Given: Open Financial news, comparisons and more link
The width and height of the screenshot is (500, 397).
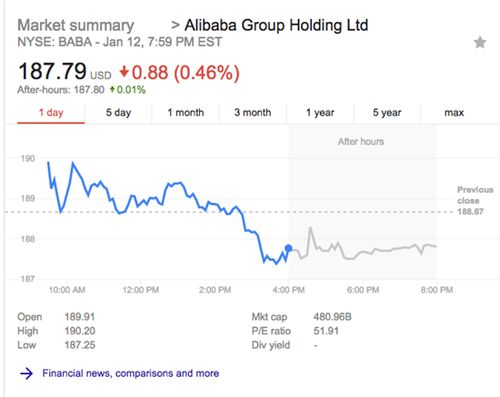Looking at the screenshot, I should (131, 373).
